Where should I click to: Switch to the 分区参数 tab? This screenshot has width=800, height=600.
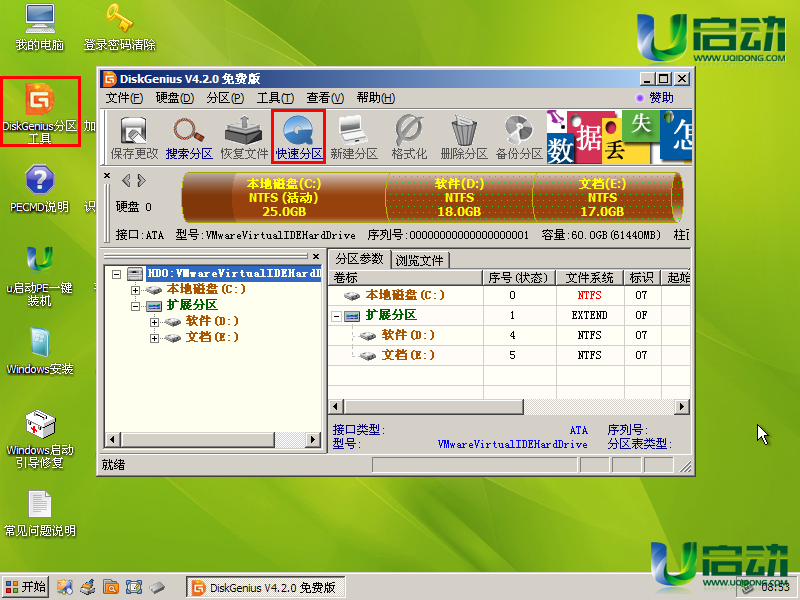pyautogui.click(x=359, y=259)
